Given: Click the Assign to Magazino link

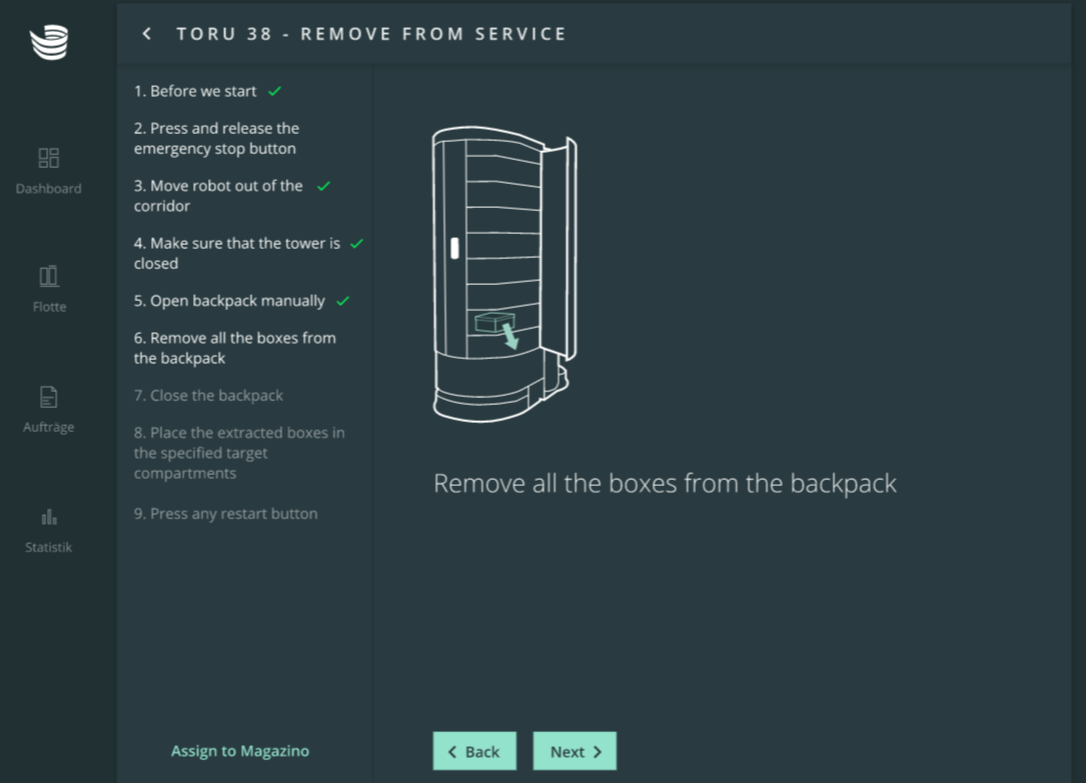Looking at the screenshot, I should (x=240, y=751).
